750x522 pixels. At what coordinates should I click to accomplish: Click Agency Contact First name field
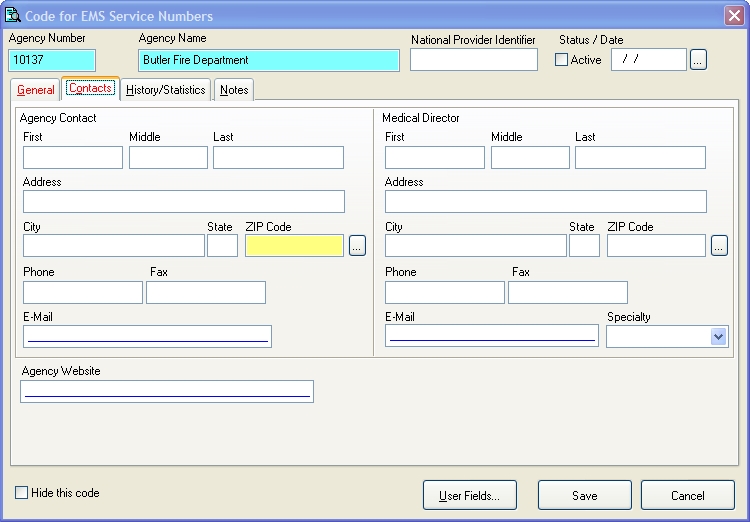(73, 157)
